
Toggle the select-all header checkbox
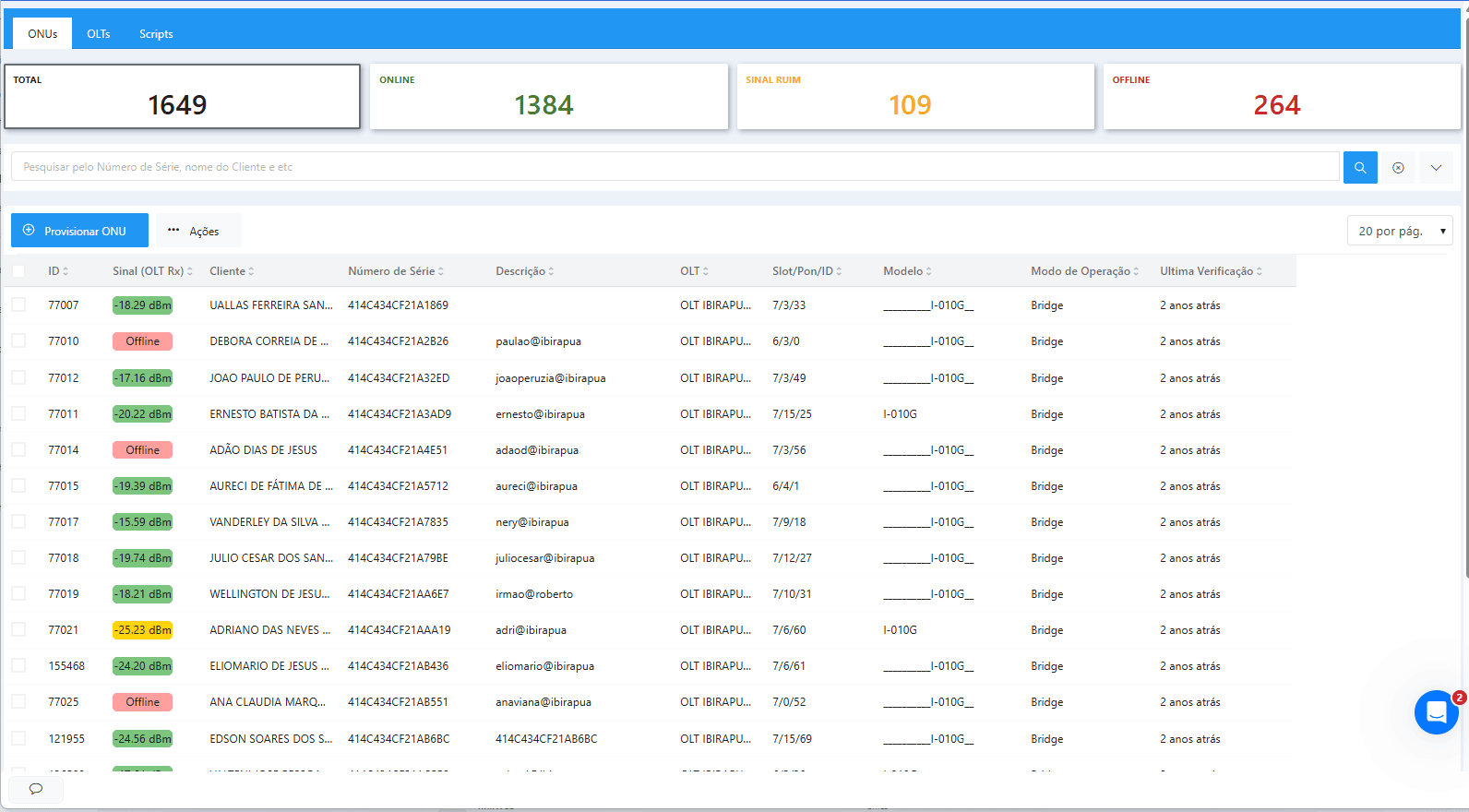(x=18, y=271)
